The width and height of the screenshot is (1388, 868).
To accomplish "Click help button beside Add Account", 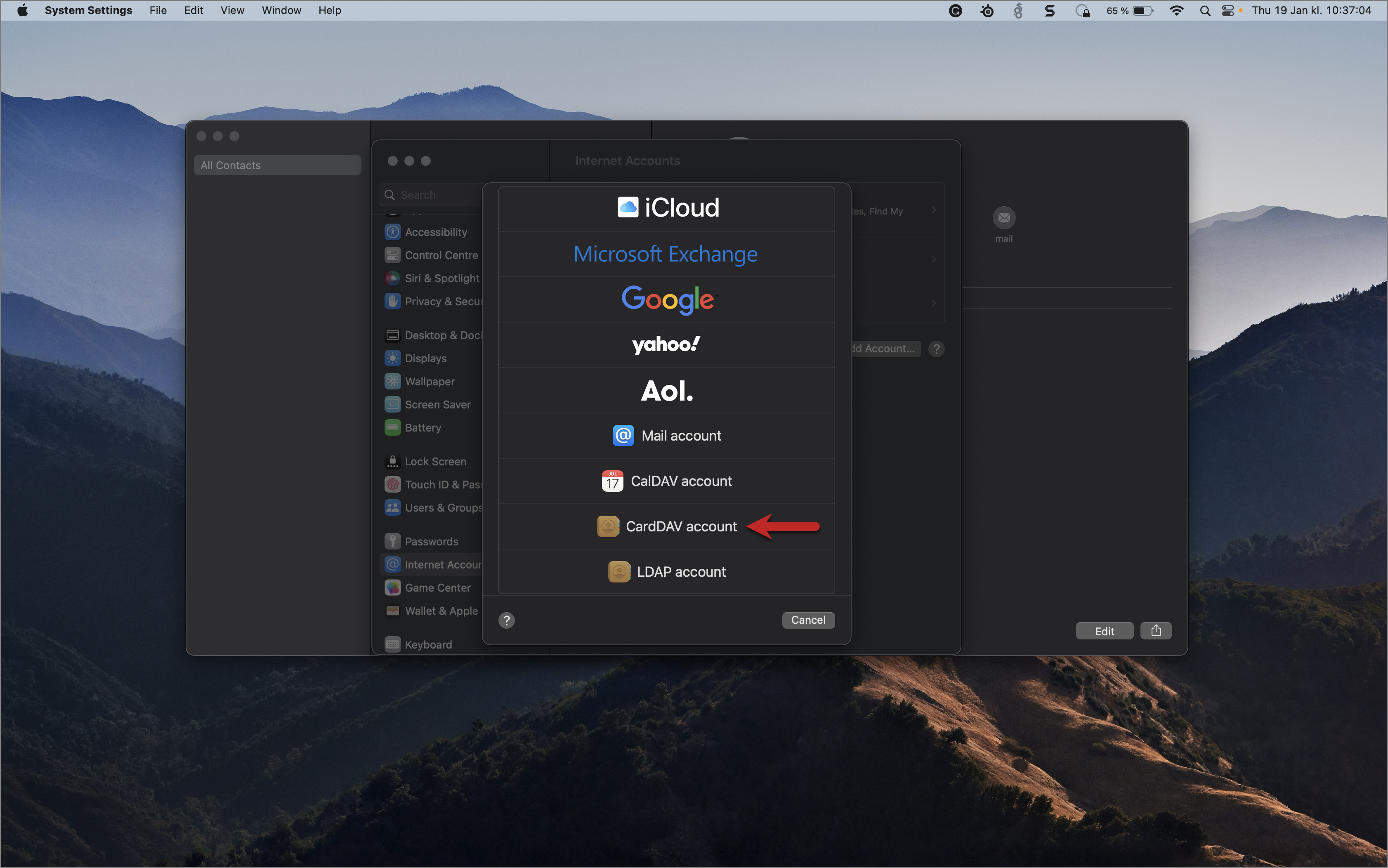I will click(936, 349).
